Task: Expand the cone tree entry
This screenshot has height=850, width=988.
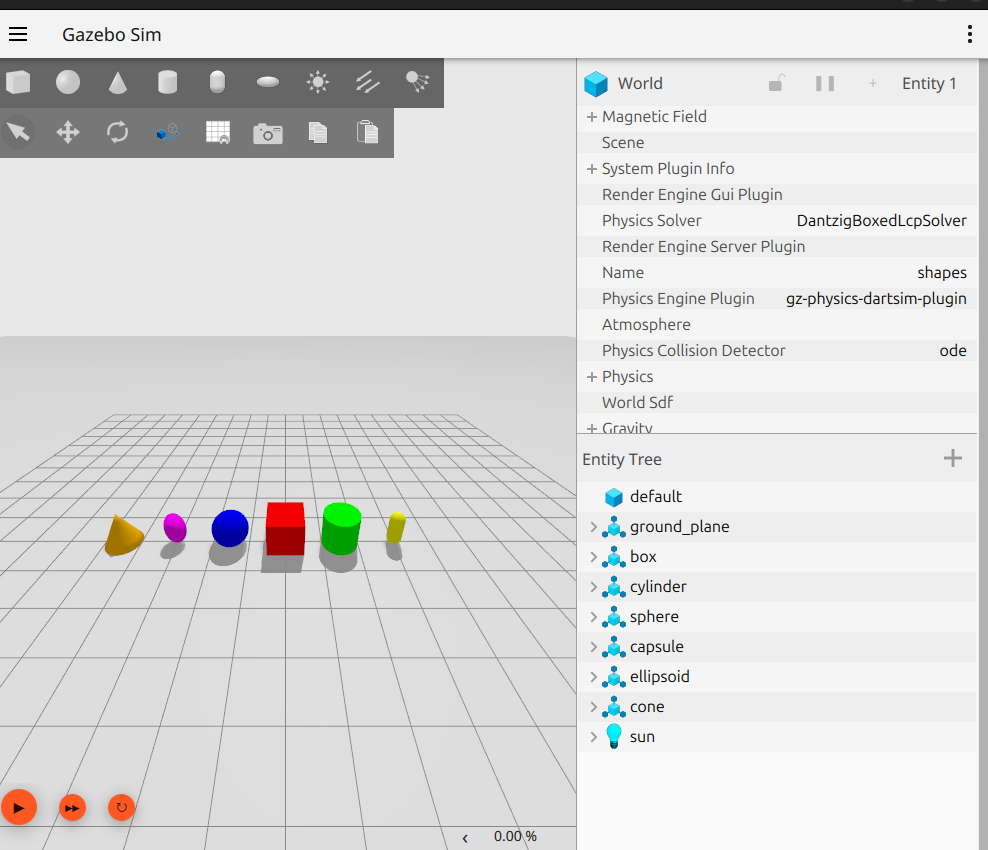Action: pyautogui.click(x=593, y=707)
